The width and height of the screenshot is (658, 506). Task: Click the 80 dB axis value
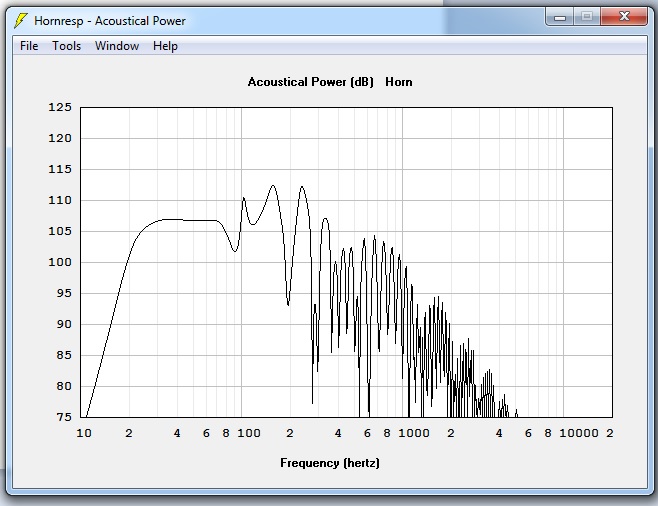pyautogui.click(x=64, y=386)
